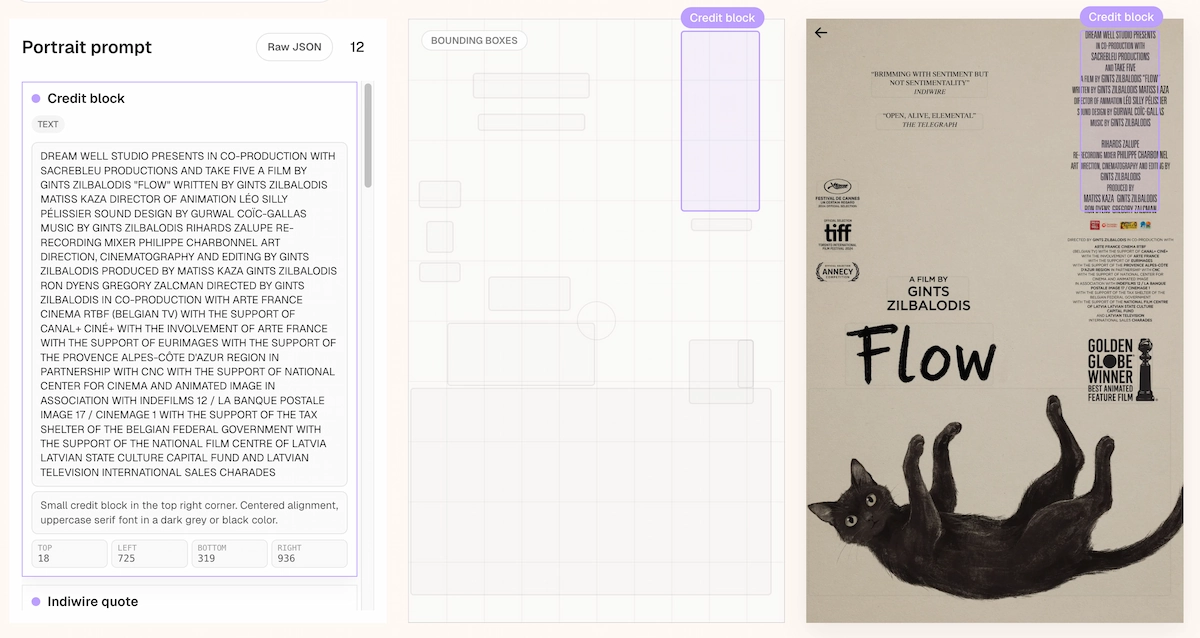Click the Portrait prompt heading

coord(87,47)
